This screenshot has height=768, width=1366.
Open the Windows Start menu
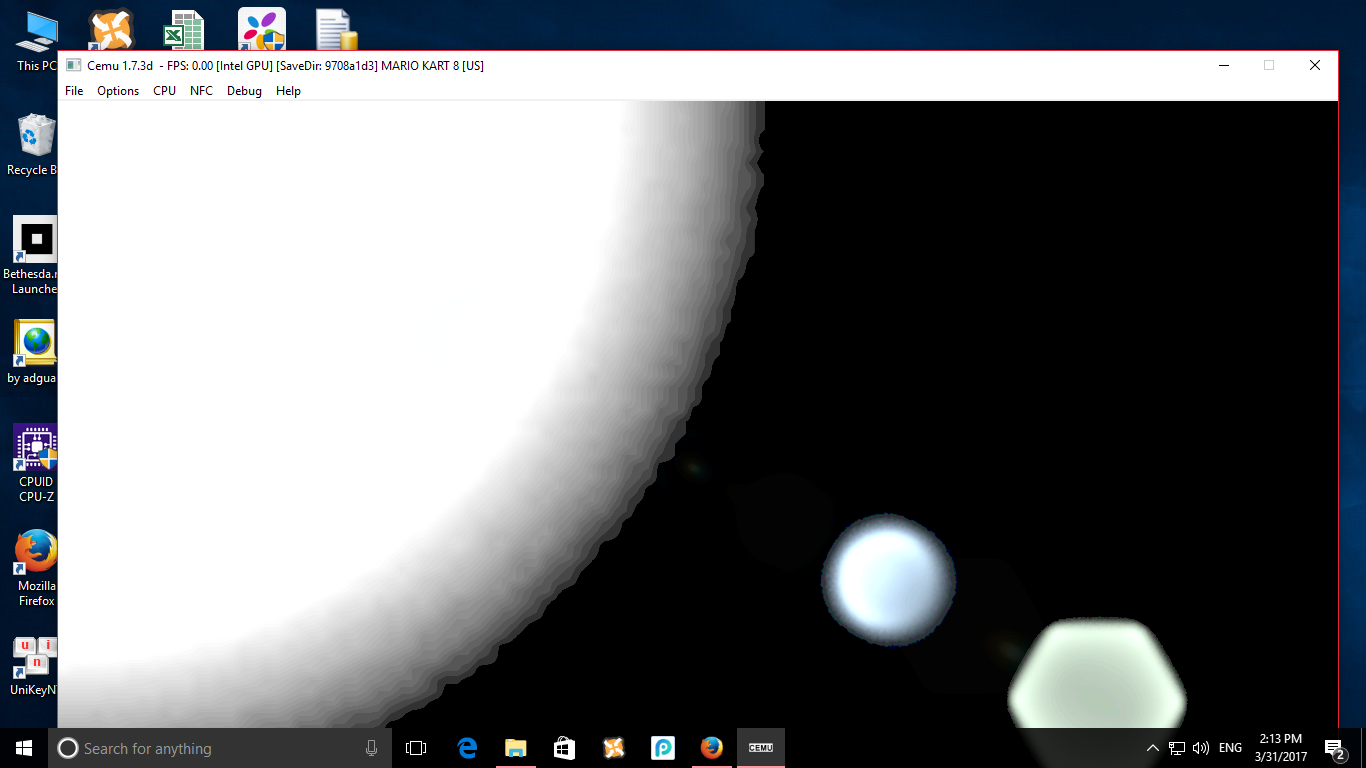(24, 748)
